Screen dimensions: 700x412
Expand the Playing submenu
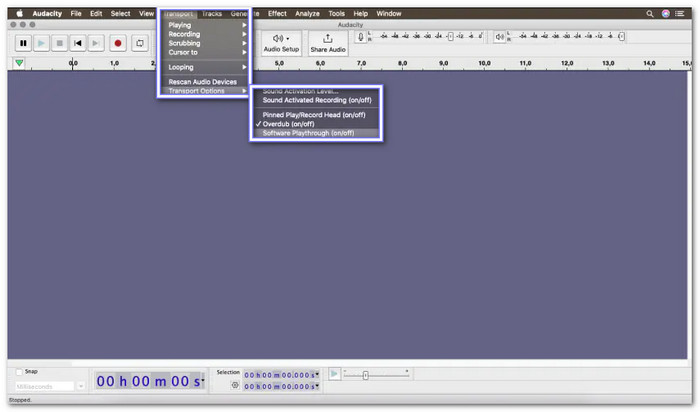tap(204, 25)
